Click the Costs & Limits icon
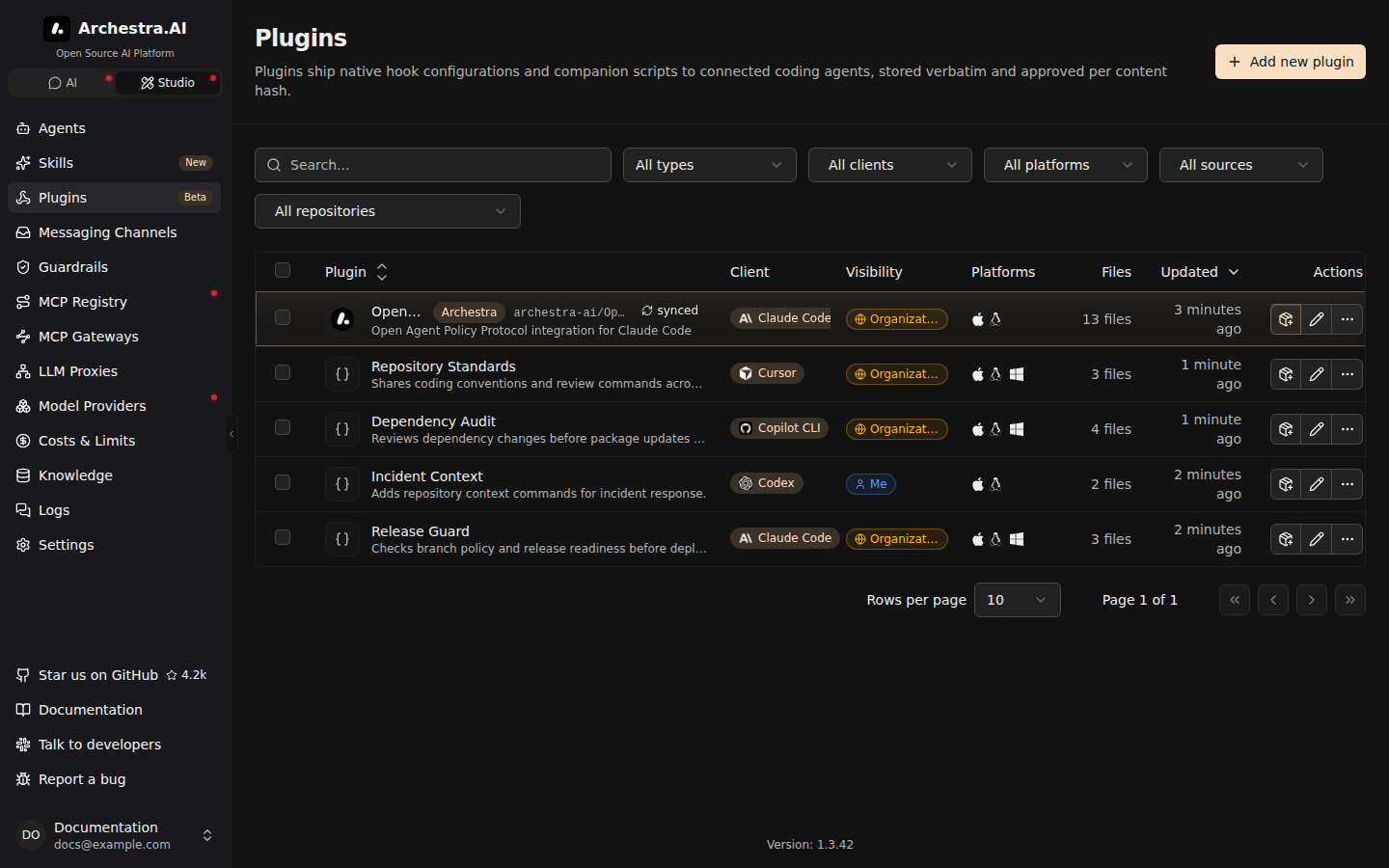This screenshot has height=868, width=1389. (23, 441)
